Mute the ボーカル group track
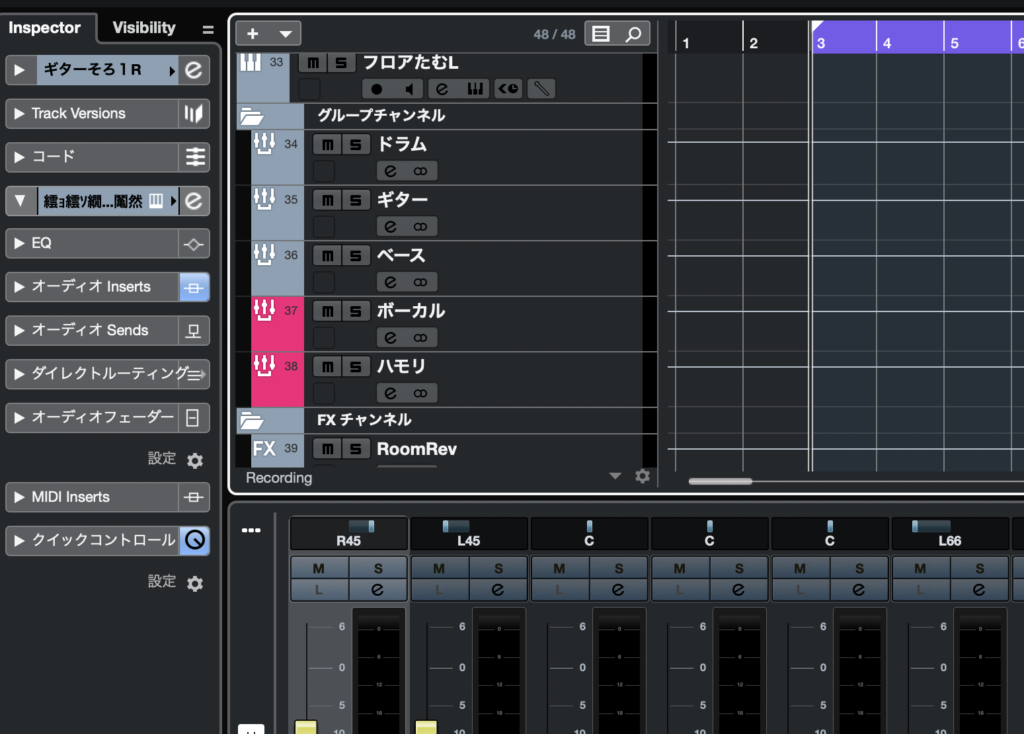 tap(327, 311)
